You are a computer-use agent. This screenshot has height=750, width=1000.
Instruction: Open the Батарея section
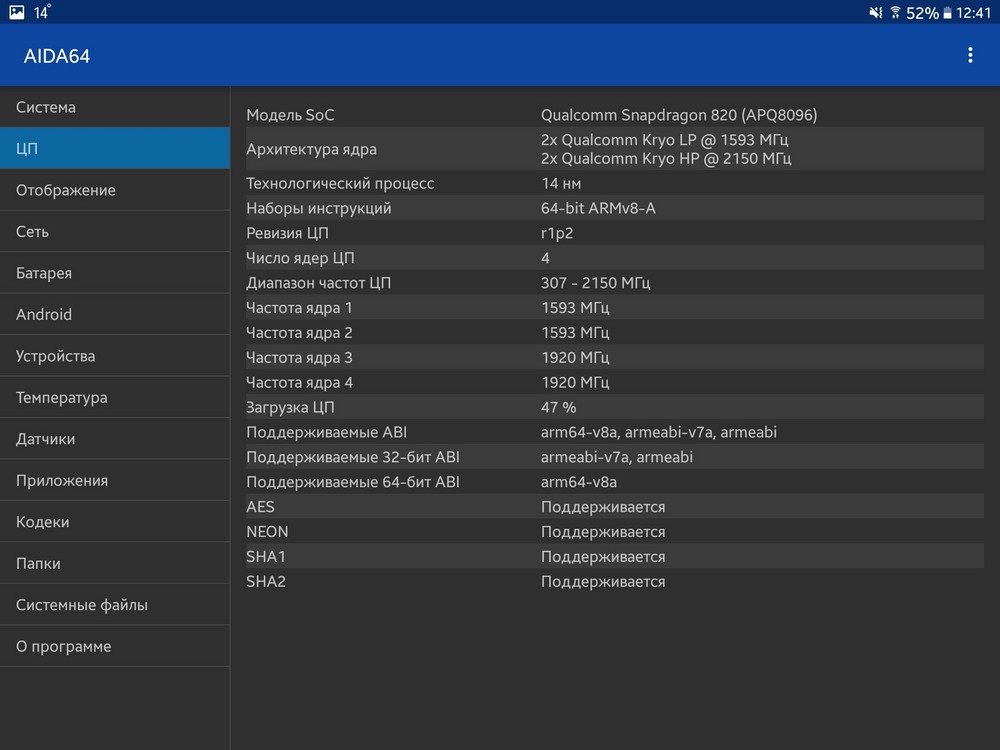coord(115,273)
